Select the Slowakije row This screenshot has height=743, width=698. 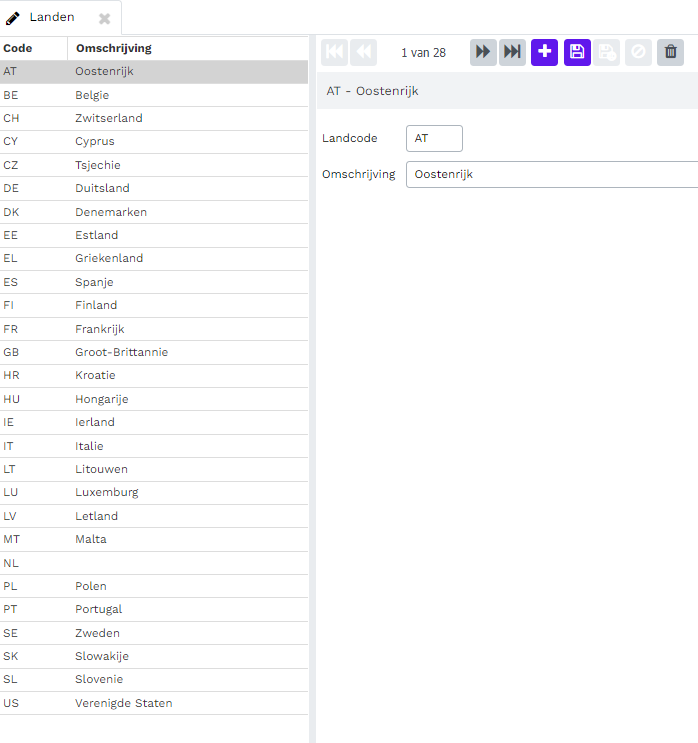point(154,657)
